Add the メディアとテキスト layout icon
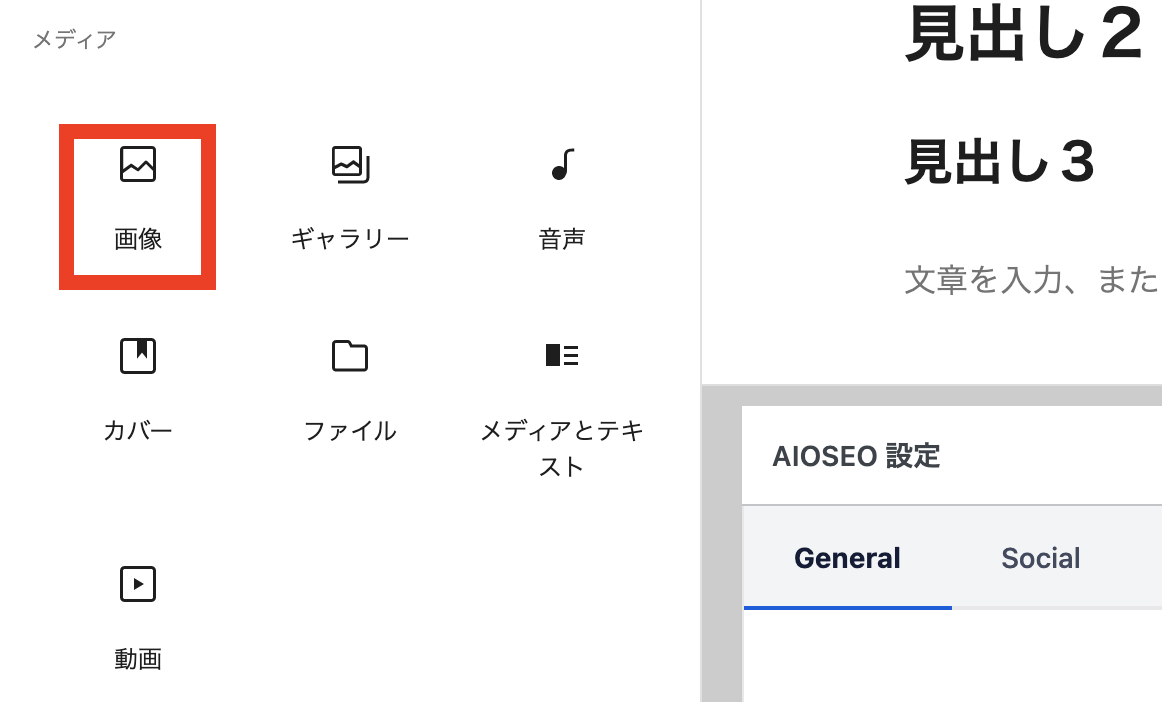Screen dimensions: 1162x702 click(x=562, y=355)
